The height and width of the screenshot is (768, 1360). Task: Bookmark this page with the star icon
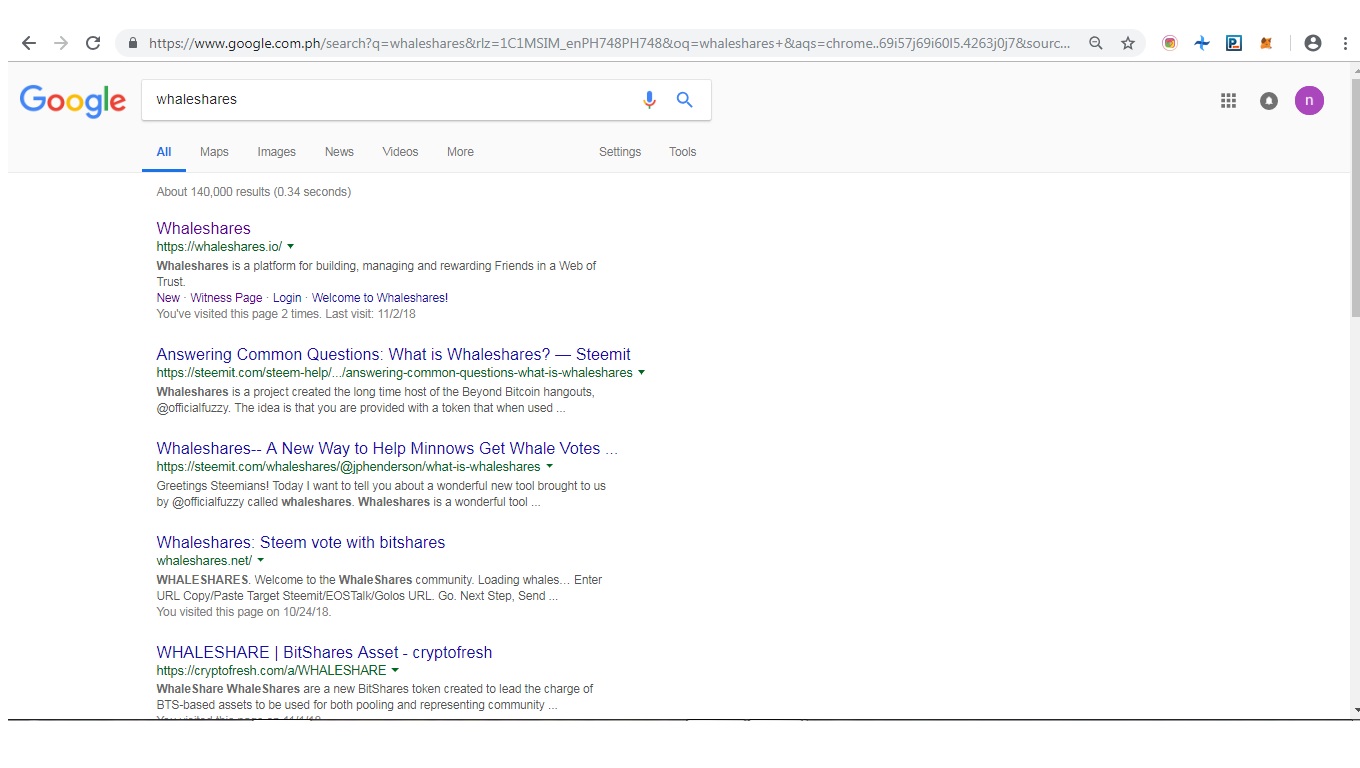pos(1128,43)
